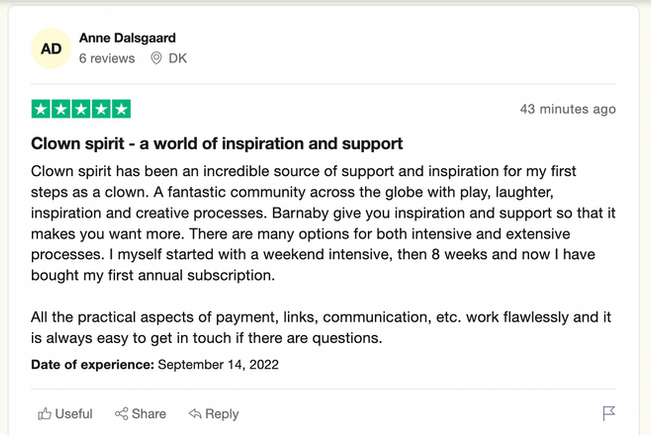Click the AD profile avatar
The height and width of the screenshot is (435, 651).
[x=50, y=48]
